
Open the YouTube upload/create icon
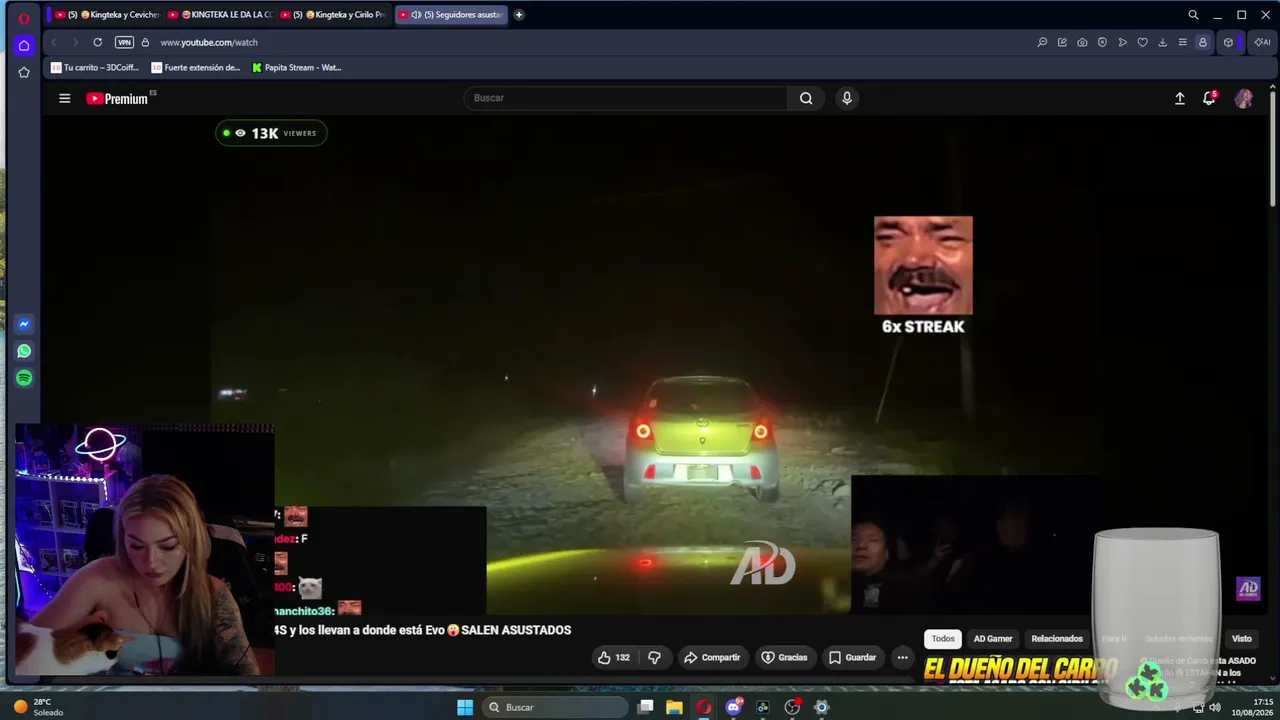point(1180,98)
